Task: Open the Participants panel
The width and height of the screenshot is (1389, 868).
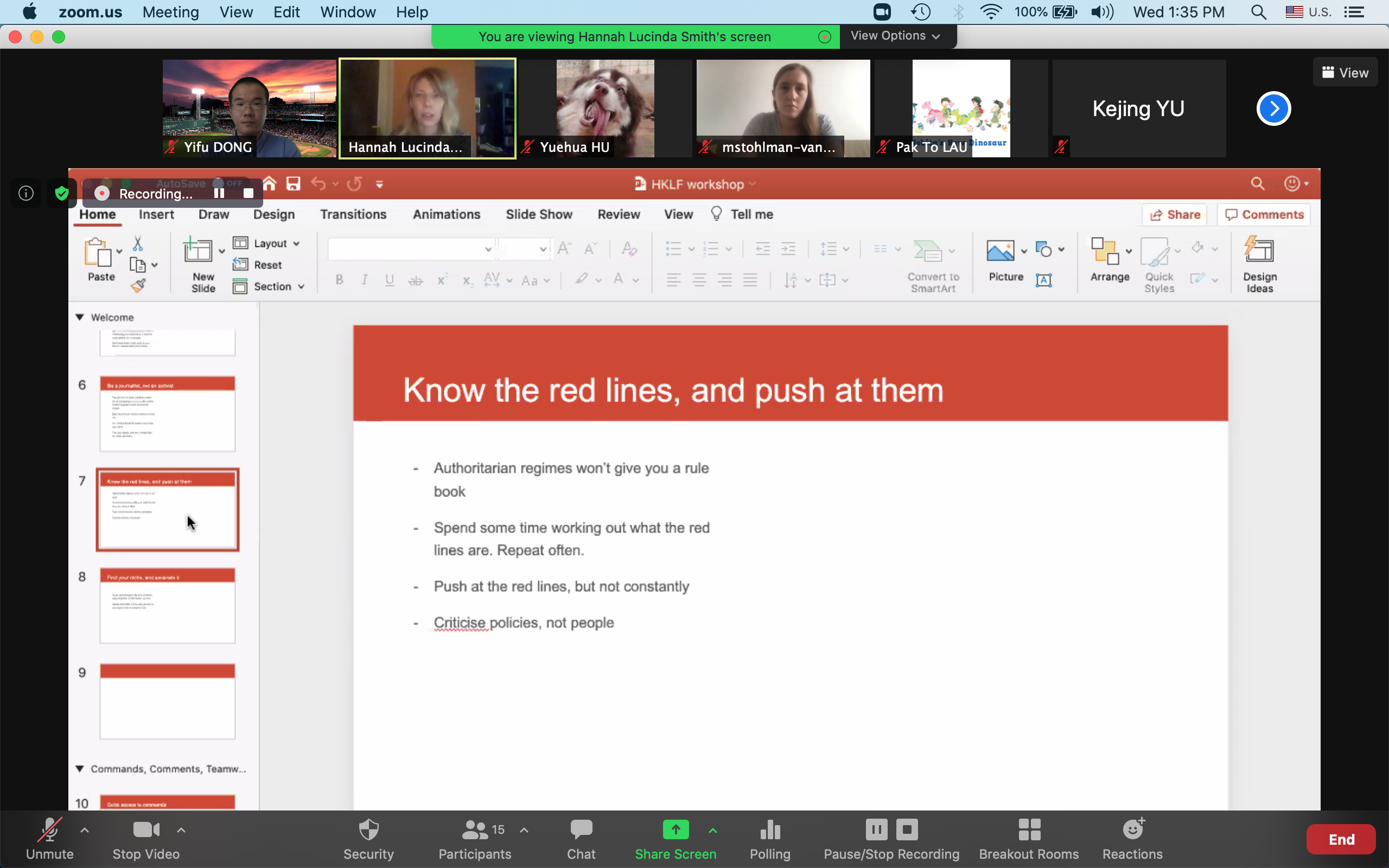Action: pyautogui.click(x=475, y=839)
